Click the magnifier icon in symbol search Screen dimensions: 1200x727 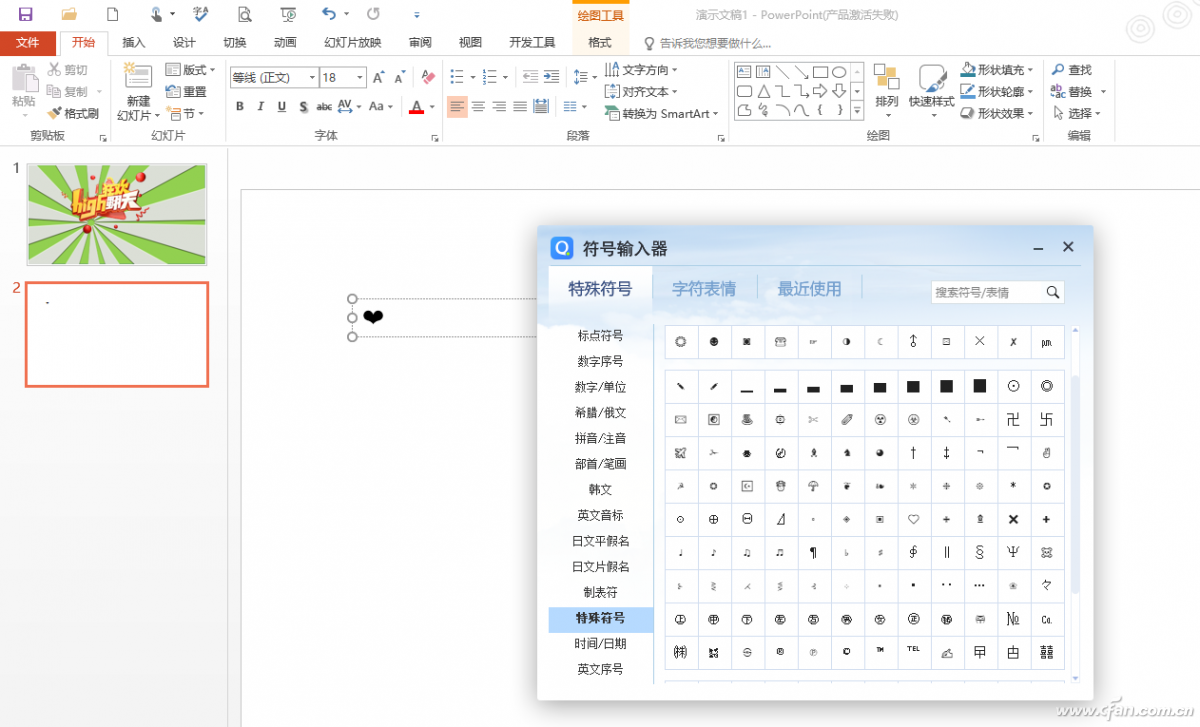point(1052,292)
